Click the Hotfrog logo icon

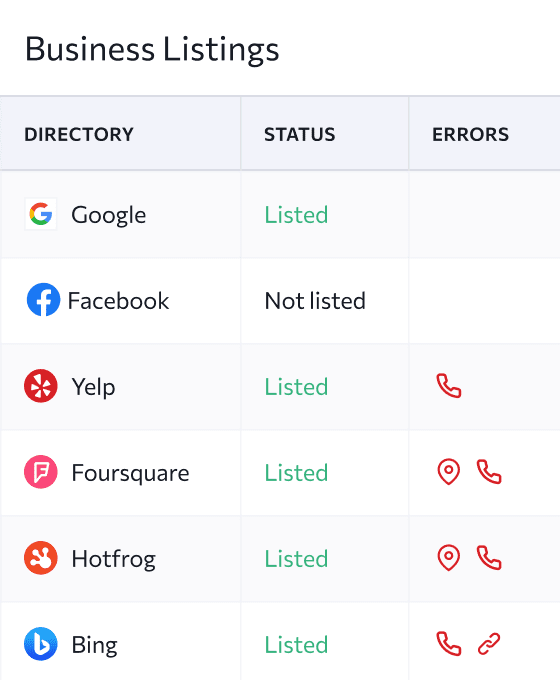click(x=41, y=558)
